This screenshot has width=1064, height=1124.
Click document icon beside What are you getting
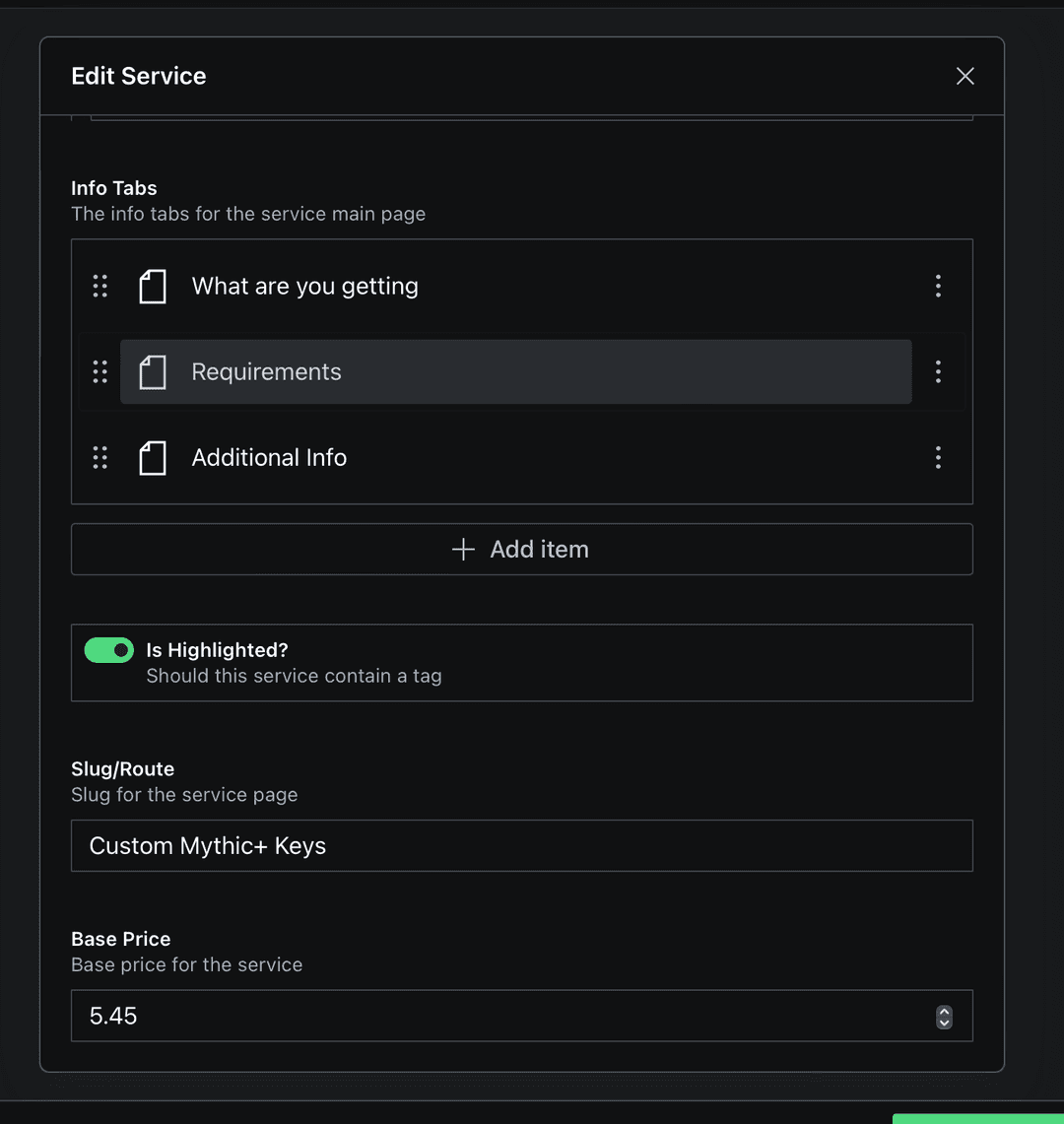(x=153, y=287)
